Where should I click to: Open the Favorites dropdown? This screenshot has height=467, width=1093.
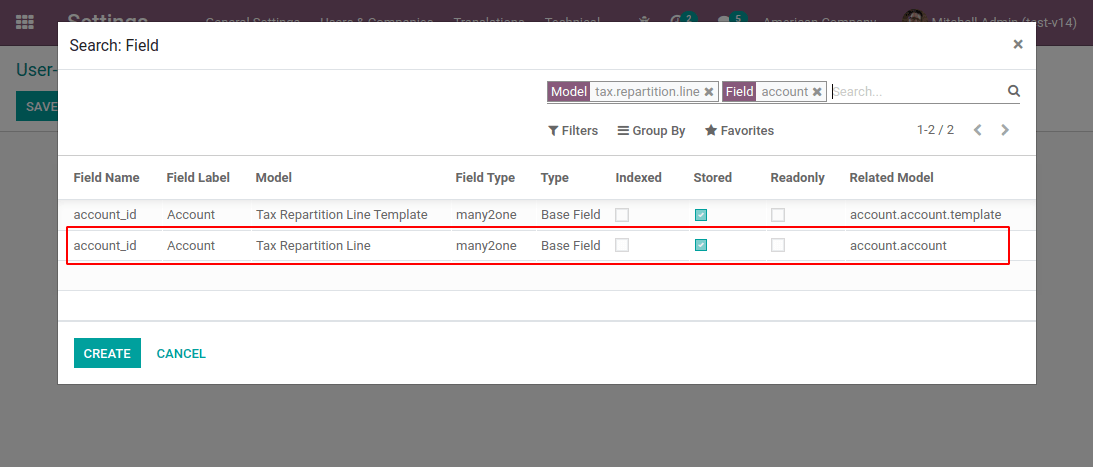(739, 131)
